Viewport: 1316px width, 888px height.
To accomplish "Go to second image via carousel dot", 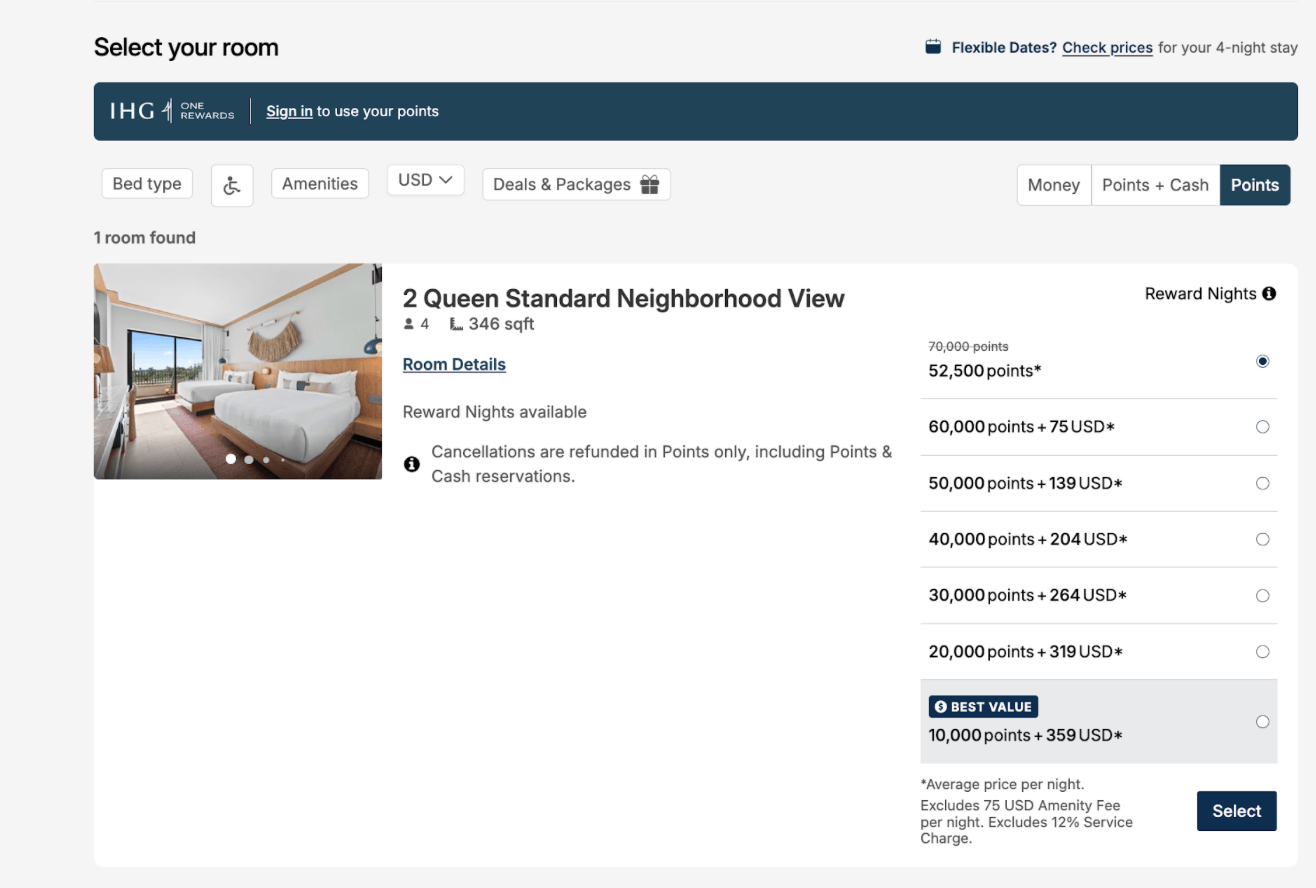I will point(249,460).
